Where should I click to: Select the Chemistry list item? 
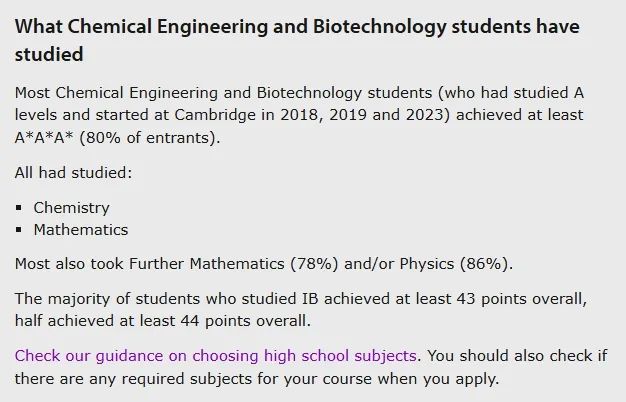point(71,208)
